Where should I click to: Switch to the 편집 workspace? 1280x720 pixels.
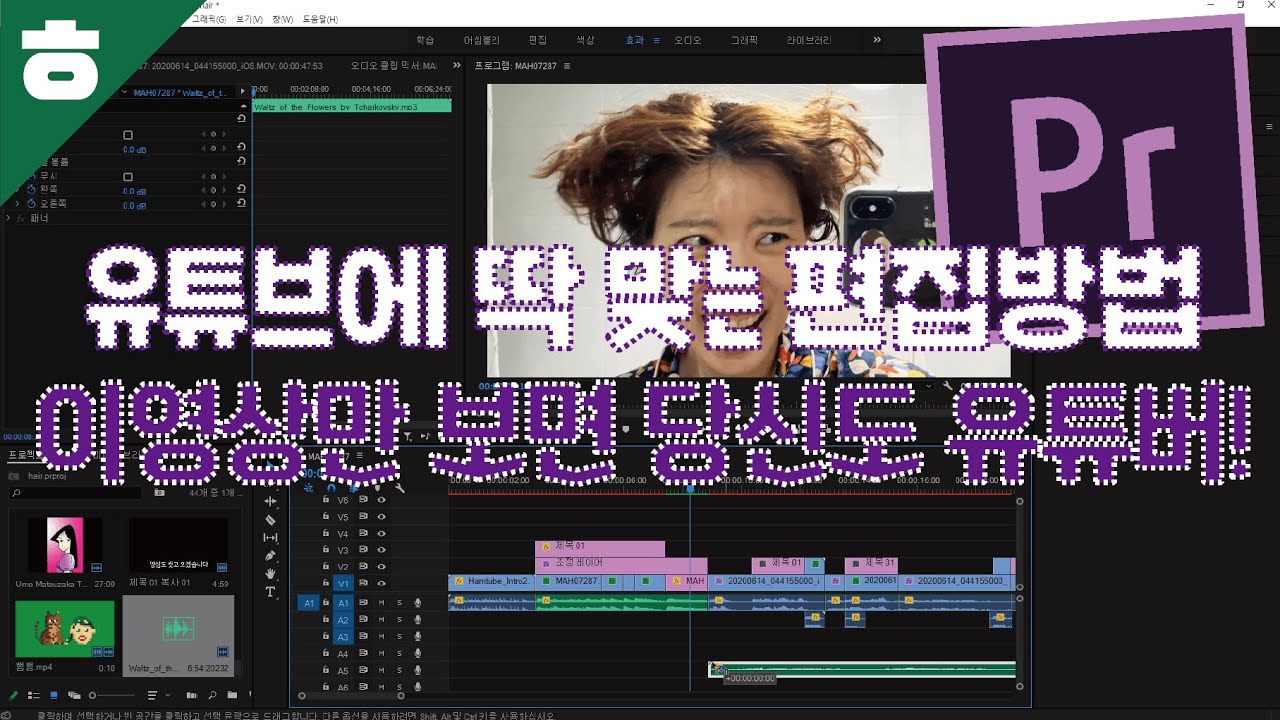(537, 40)
